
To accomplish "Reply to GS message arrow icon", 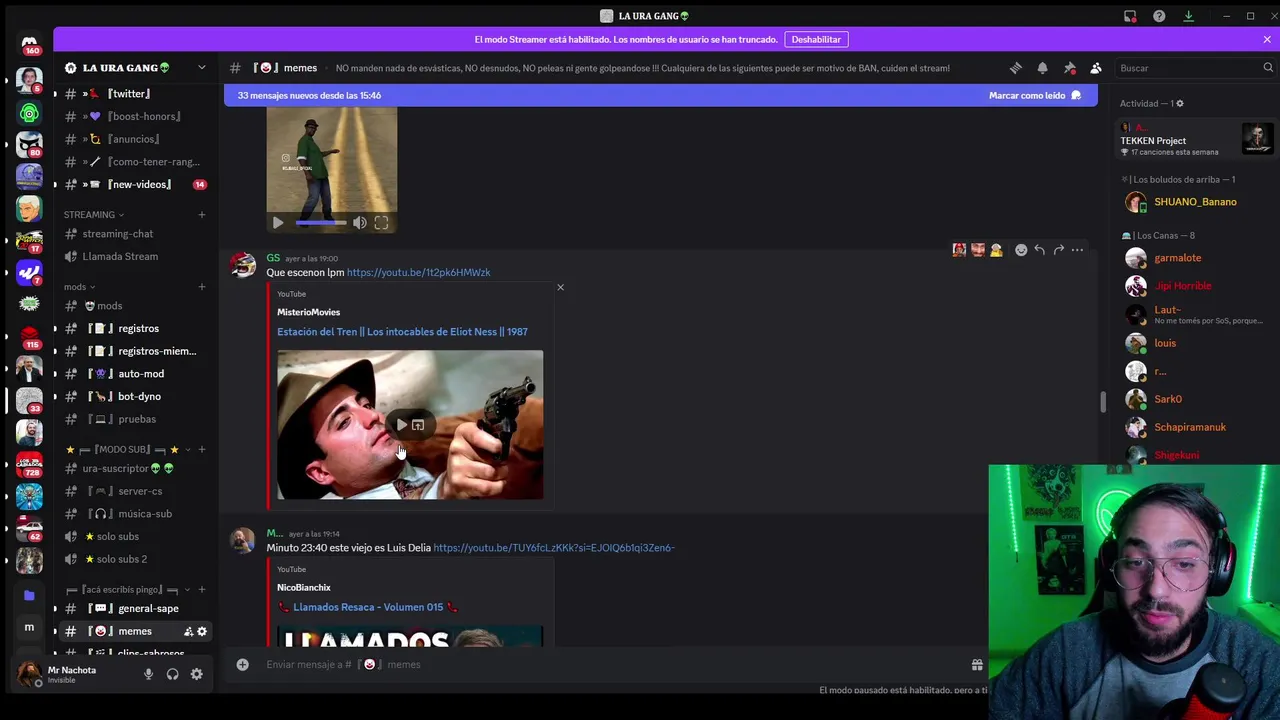I will [x=1039, y=250].
